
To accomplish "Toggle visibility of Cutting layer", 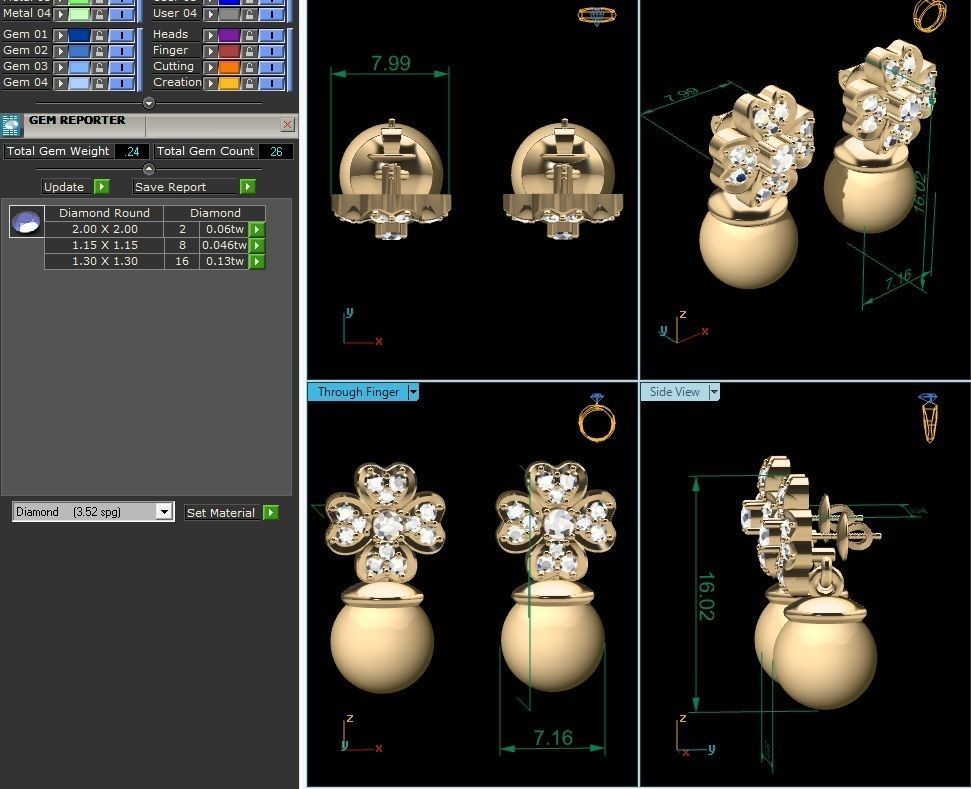I will click(271, 68).
